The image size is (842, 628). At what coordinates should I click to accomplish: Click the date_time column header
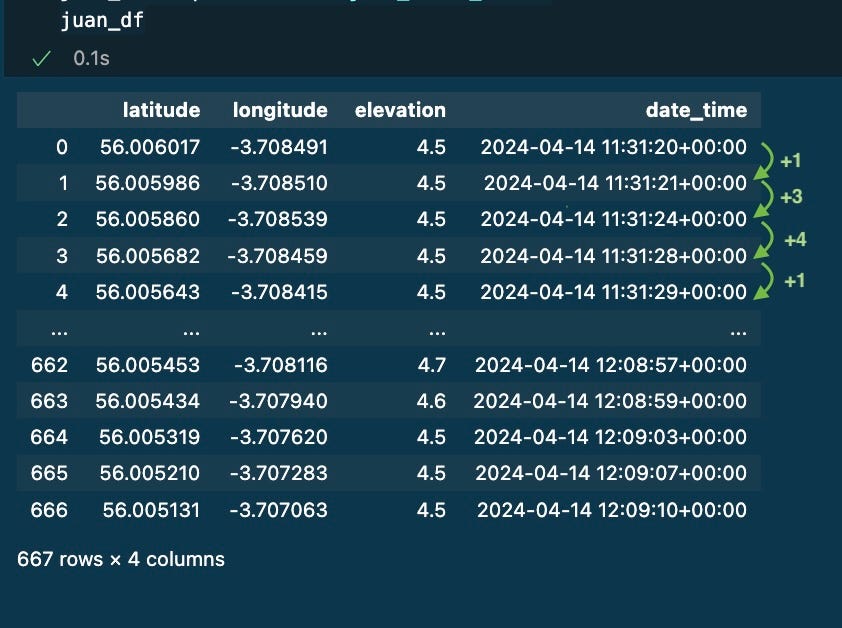tap(696, 110)
